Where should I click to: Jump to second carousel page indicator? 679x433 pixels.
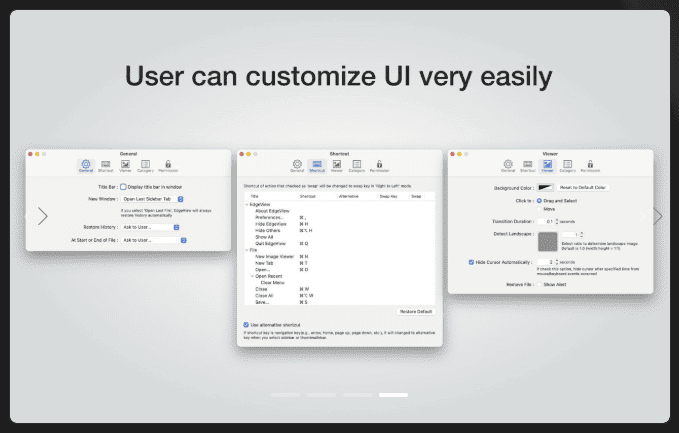pos(321,395)
